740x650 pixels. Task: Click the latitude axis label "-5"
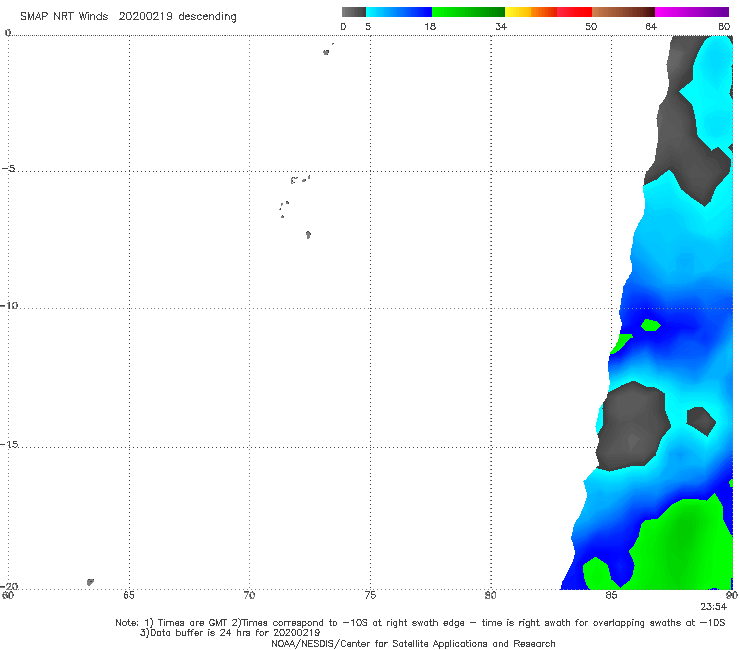pos(9,169)
